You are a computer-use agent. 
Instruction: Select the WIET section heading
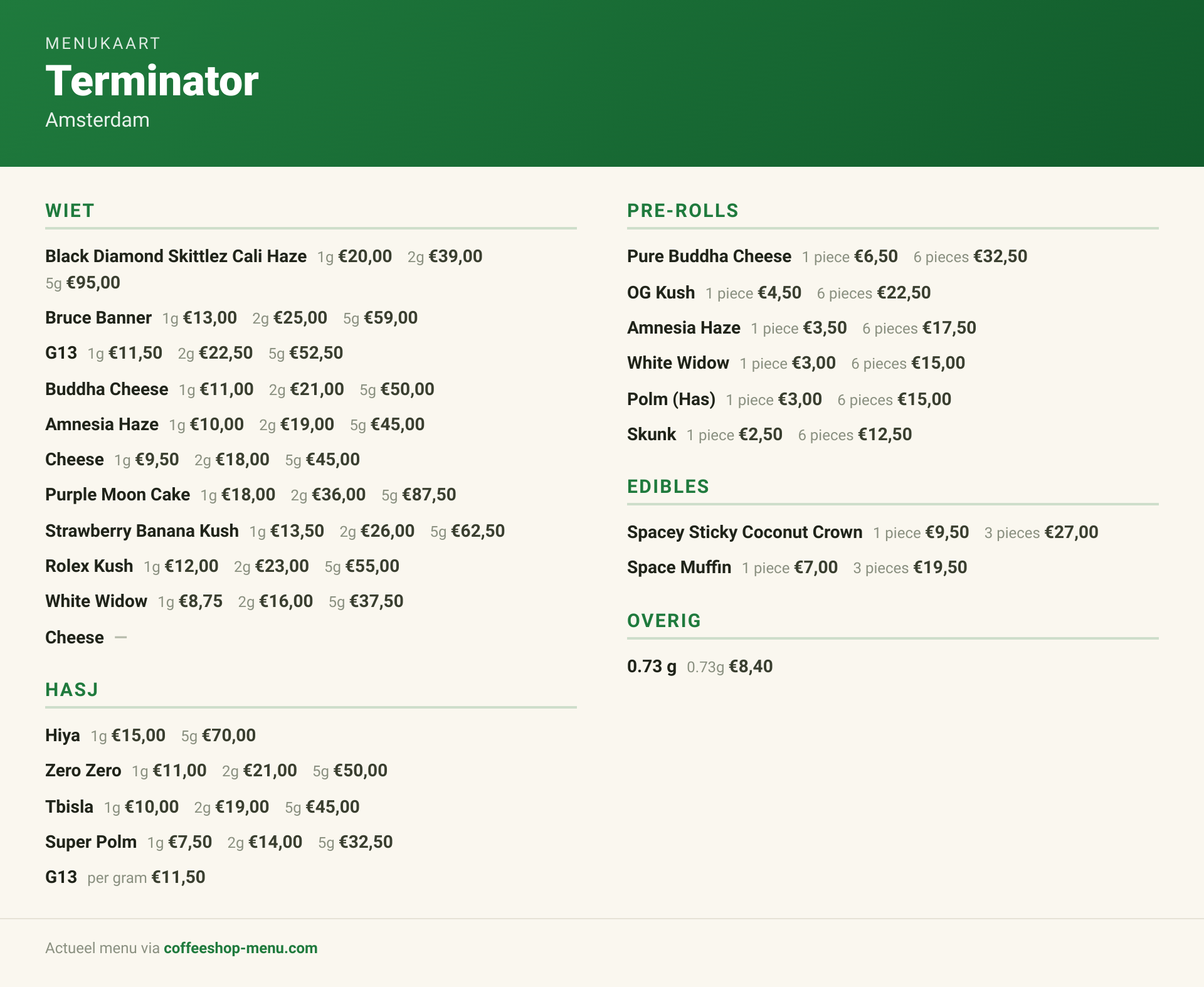(70, 211)
